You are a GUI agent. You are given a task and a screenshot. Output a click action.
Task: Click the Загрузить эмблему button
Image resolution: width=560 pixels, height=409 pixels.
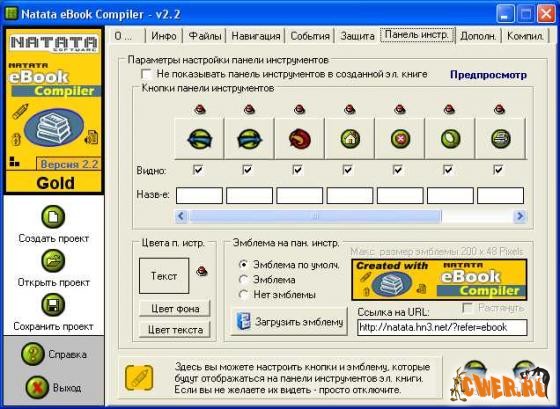pyautogui.click(x=289, y=321)
